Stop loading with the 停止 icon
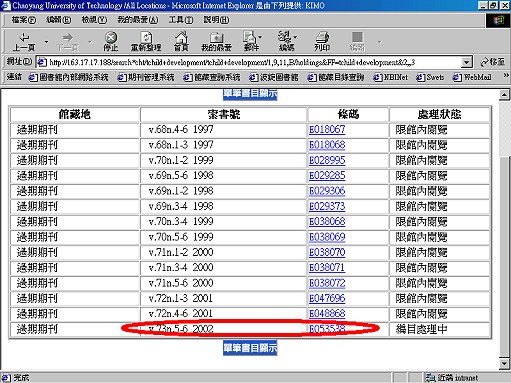 tap(111, 37)
